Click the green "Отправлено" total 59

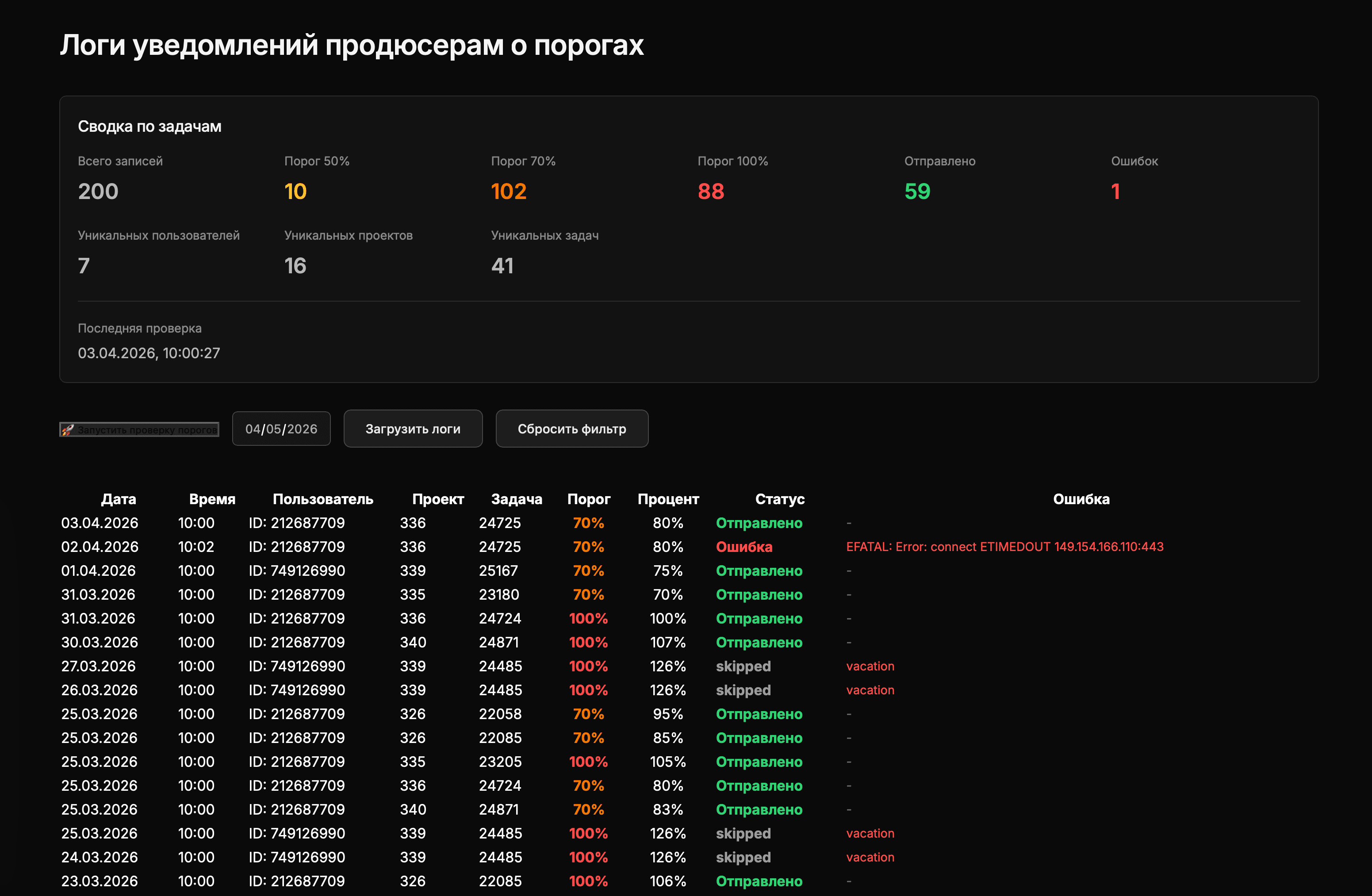[916, 191]
